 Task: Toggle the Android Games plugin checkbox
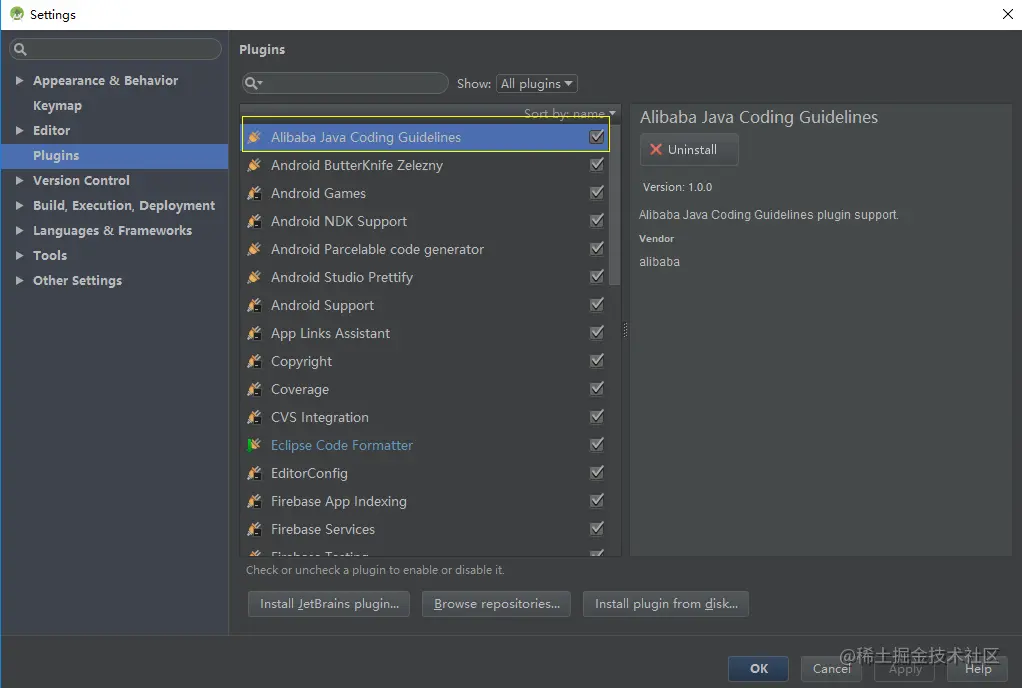596,193
